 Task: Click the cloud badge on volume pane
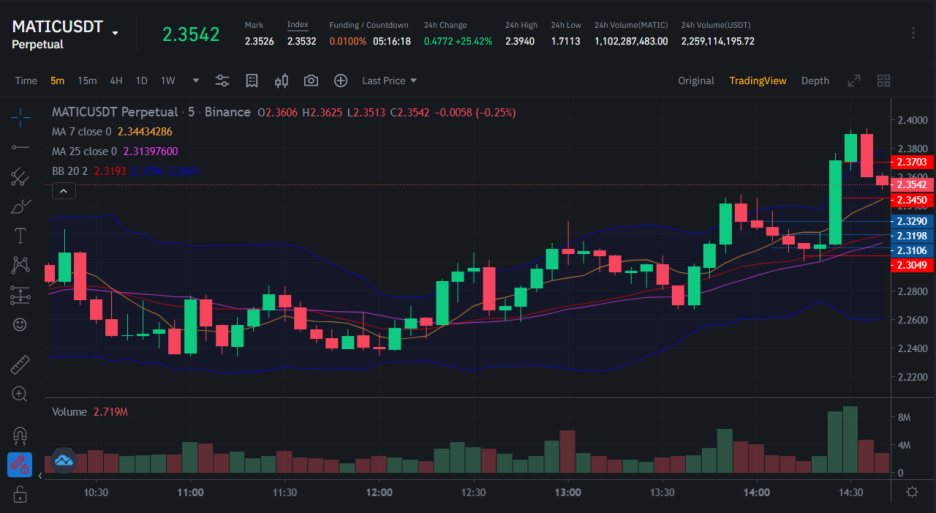63,460
